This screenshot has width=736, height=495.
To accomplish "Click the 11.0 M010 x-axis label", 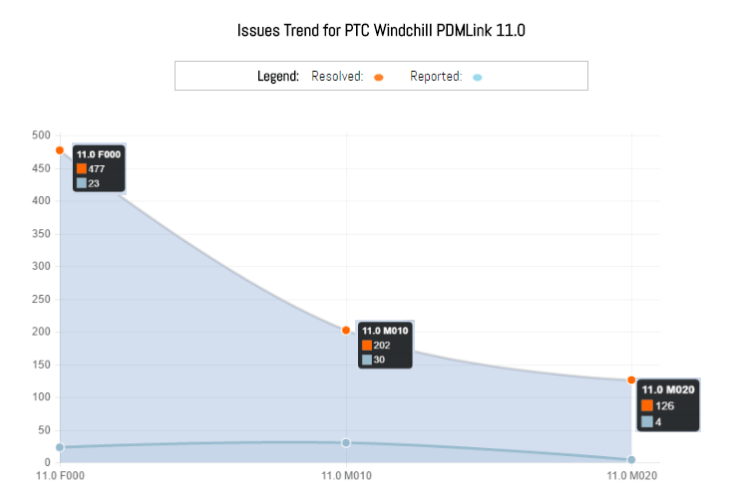I will point(346,476).
